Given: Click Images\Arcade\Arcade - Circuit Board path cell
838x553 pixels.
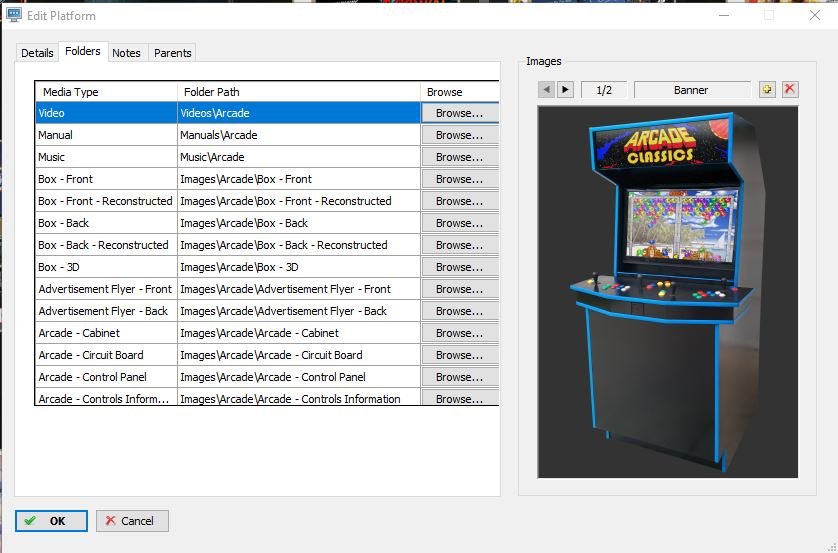Looking at the screenshot, I should [x=299, y=355].
